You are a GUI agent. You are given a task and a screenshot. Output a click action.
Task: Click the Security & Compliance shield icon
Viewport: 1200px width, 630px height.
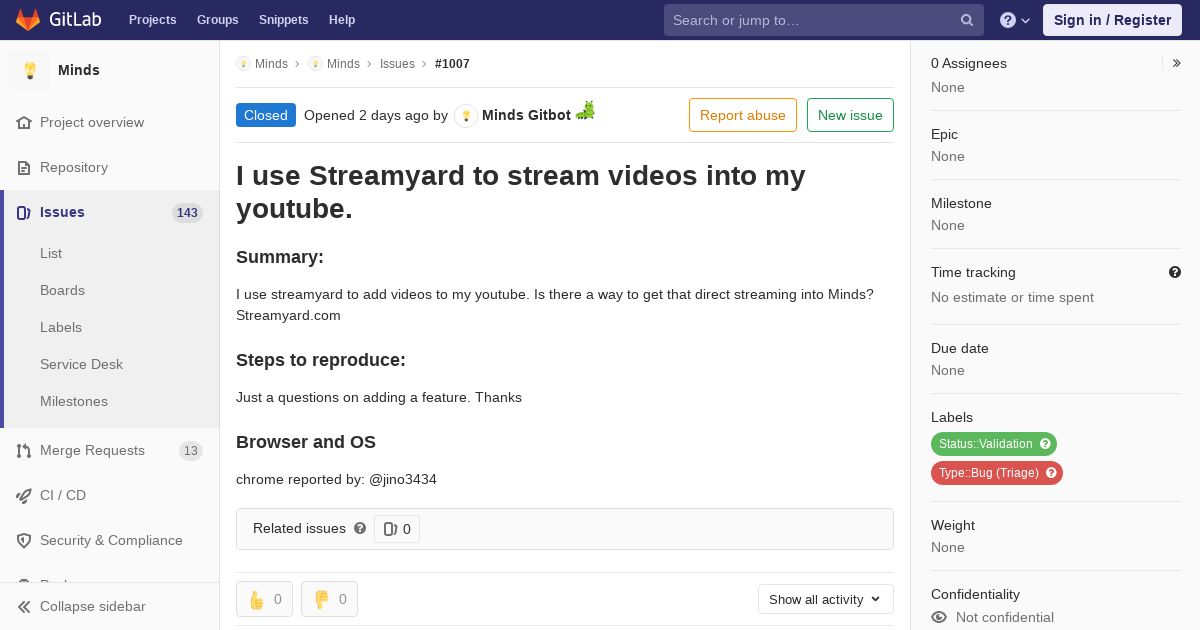pyautogui.click(x=24, y=540)
